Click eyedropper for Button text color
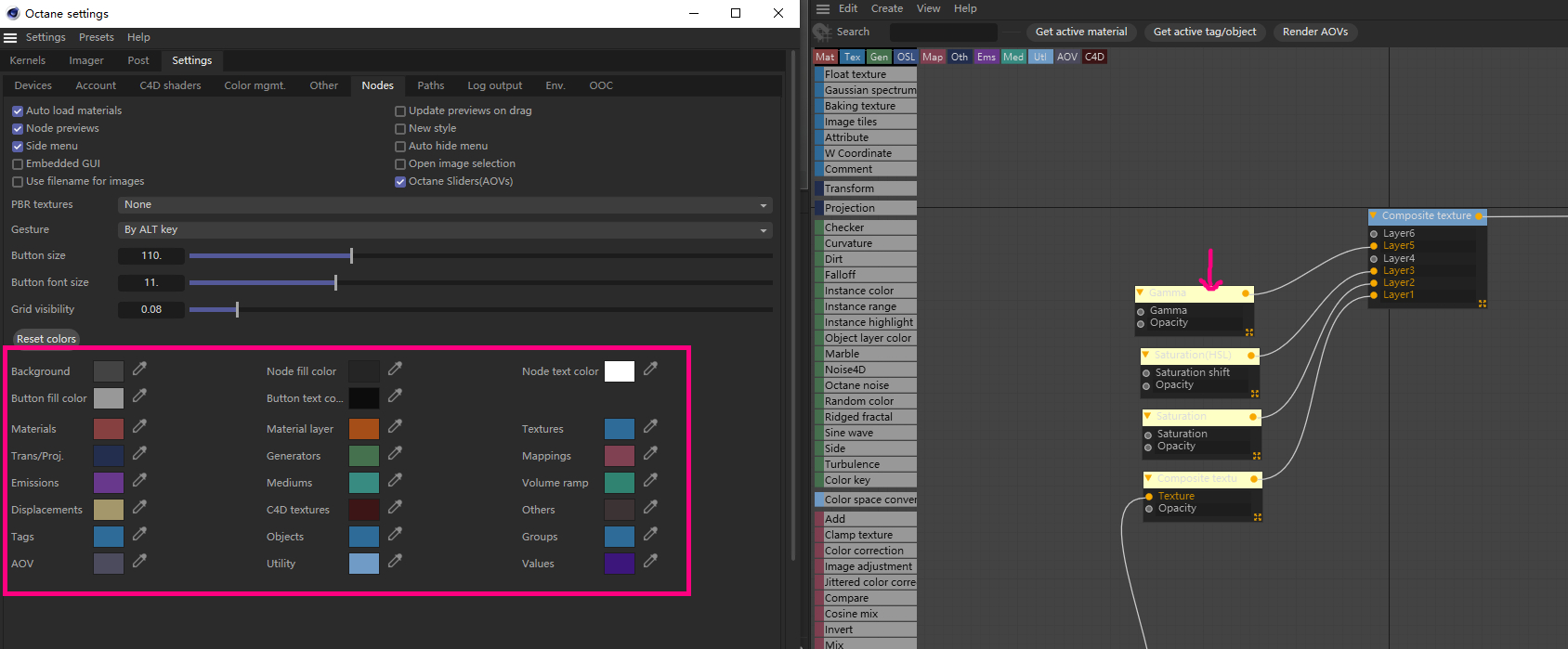 pos(395,396)
